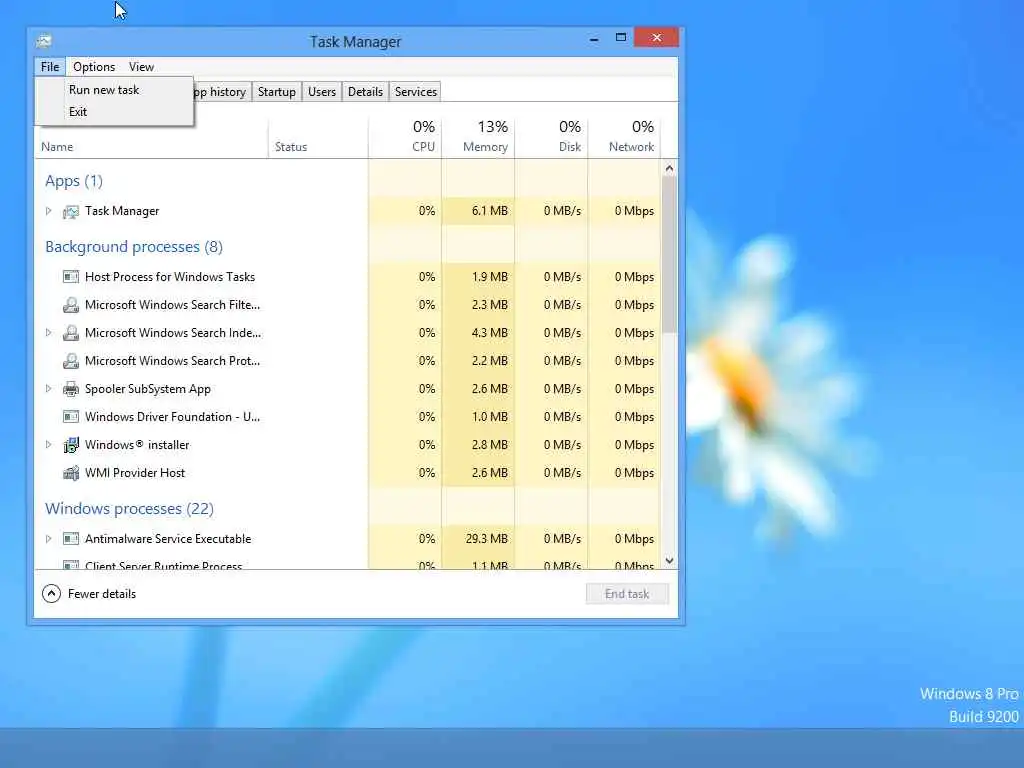Click the Fewer details link
The width and height of the screenshot is (1024, 768).
pyautogui.click(x=102, y=594)
